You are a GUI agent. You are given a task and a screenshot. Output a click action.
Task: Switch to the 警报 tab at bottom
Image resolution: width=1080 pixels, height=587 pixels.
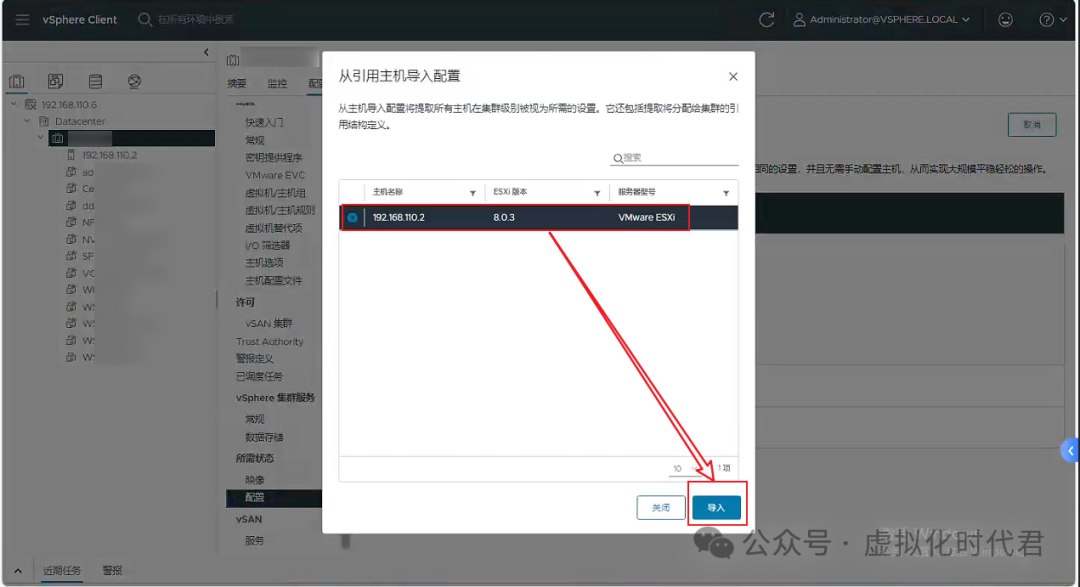tap(112, 570)
